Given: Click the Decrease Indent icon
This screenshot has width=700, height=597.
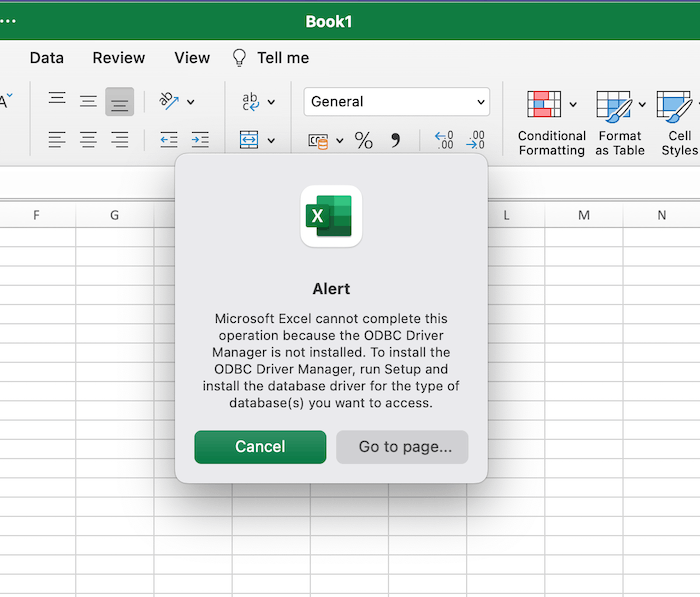Looking at the screenshot, I should [x=169, y=140].
